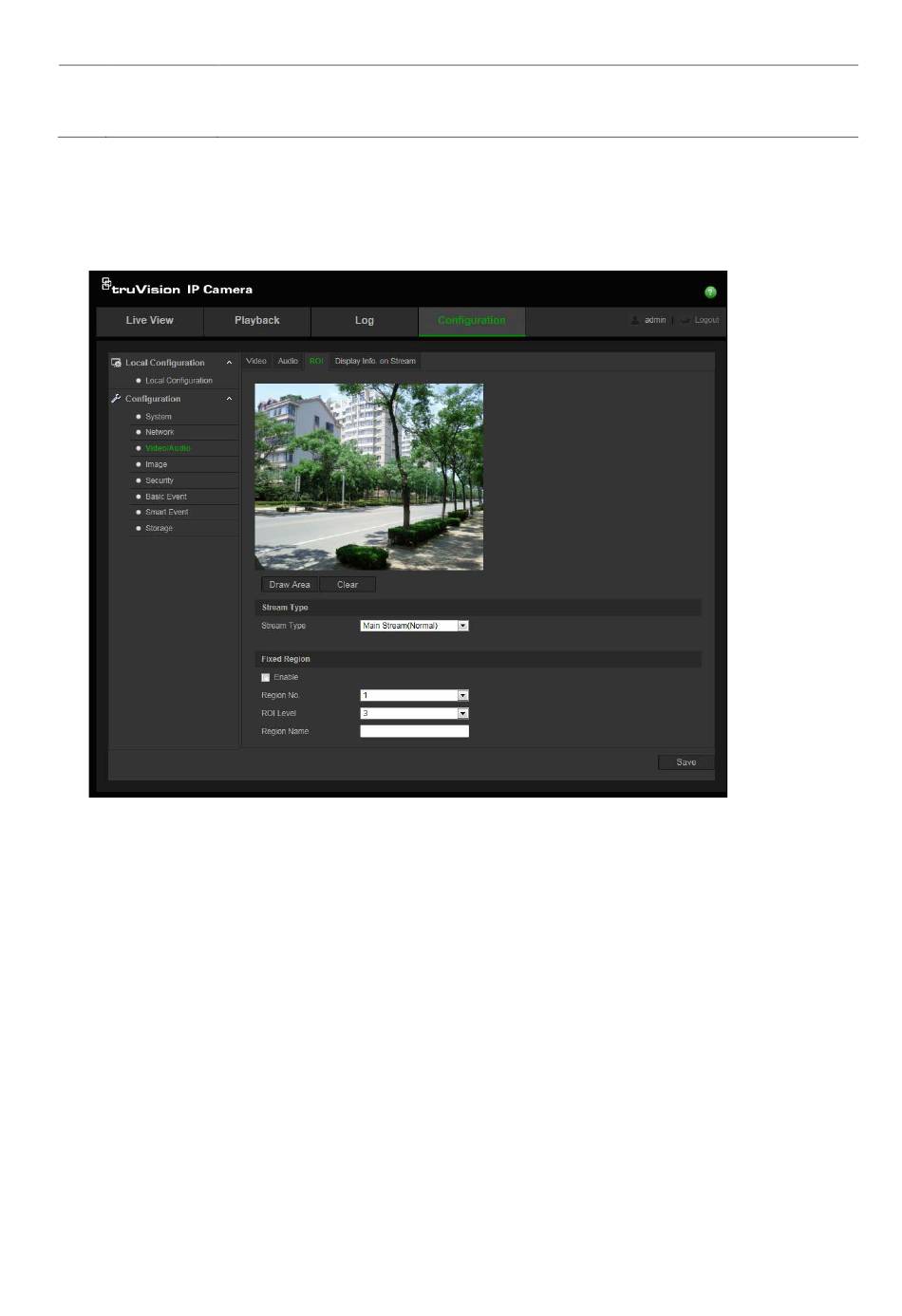Open Image settings in sidebar

click(x=156, y=464)
